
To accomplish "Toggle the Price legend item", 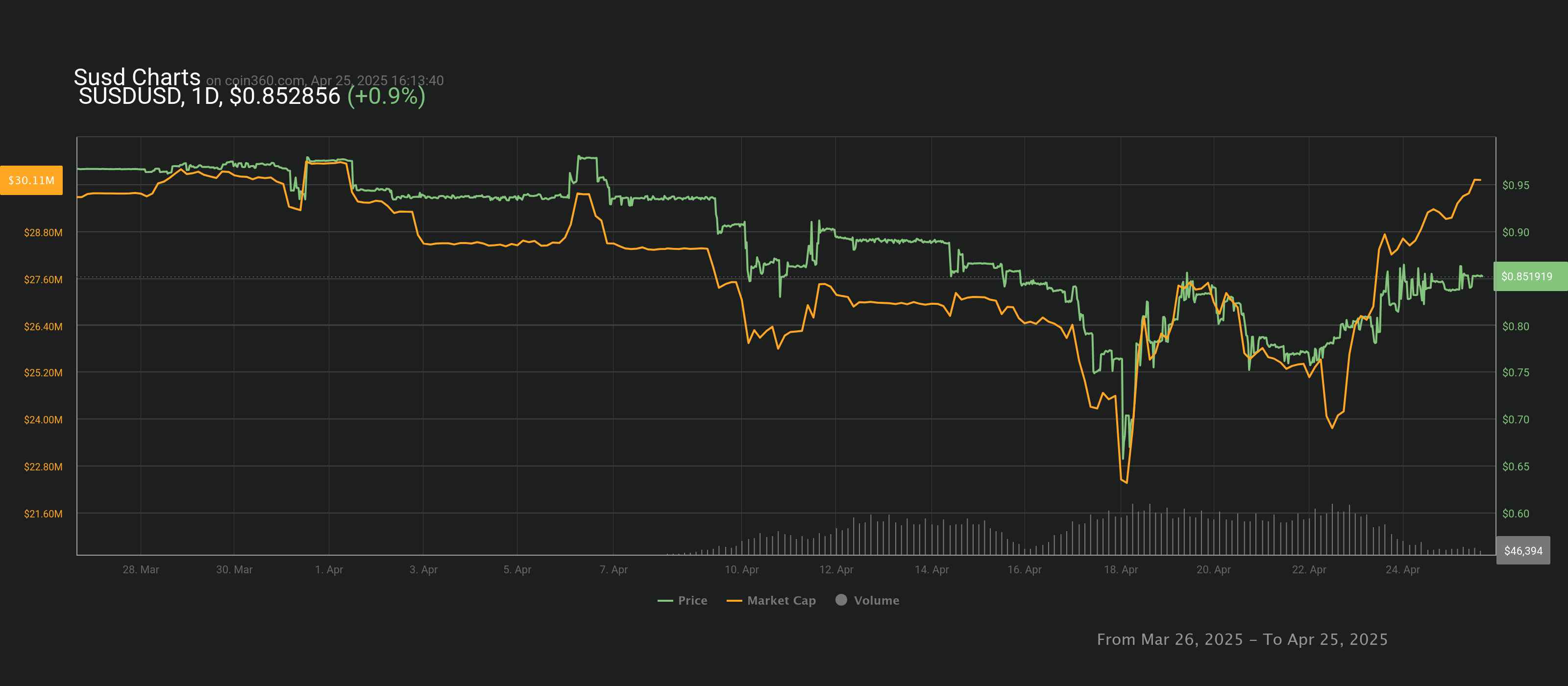I will tap(692, 600).
